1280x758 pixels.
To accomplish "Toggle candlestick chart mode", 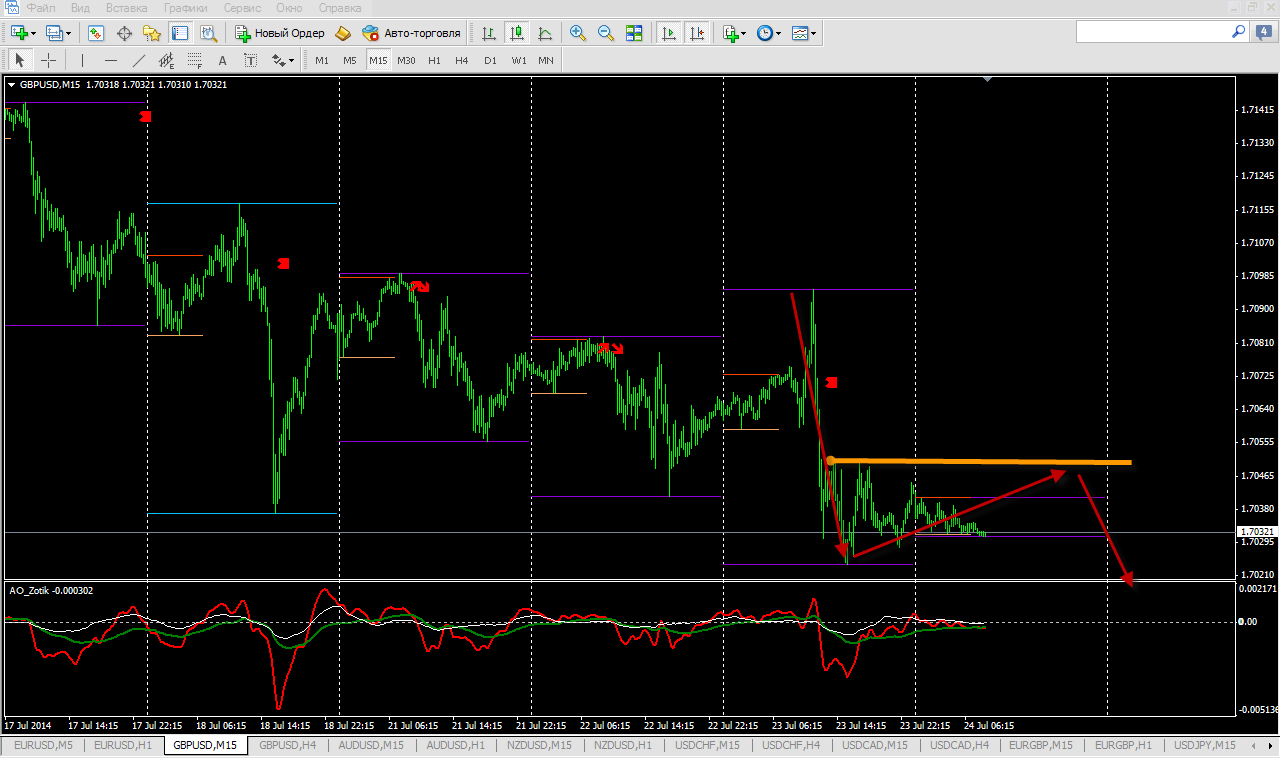I will pyautogui.click(x=517, y=33).
